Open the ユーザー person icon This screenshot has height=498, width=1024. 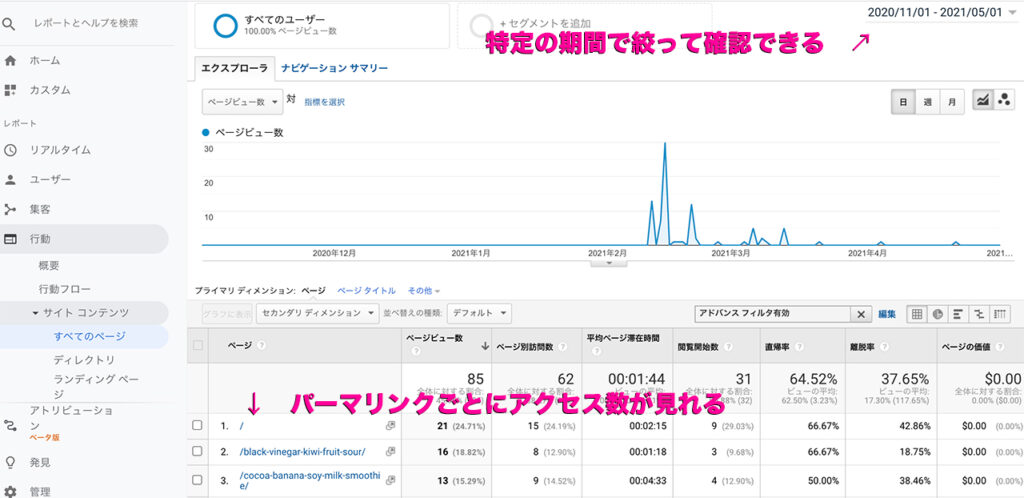pyautogui.click(x=10, y=179)
